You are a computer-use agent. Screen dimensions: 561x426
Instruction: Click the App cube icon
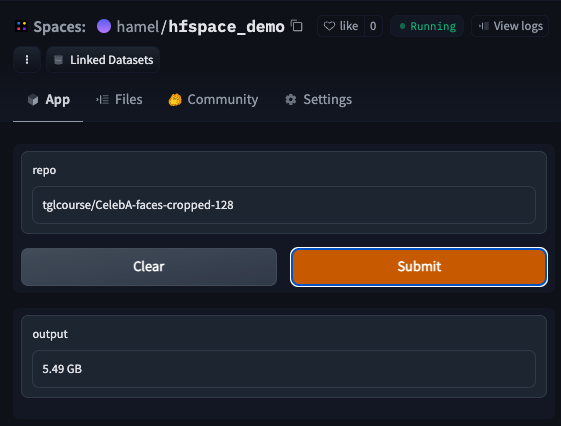[x=33, y=99]
